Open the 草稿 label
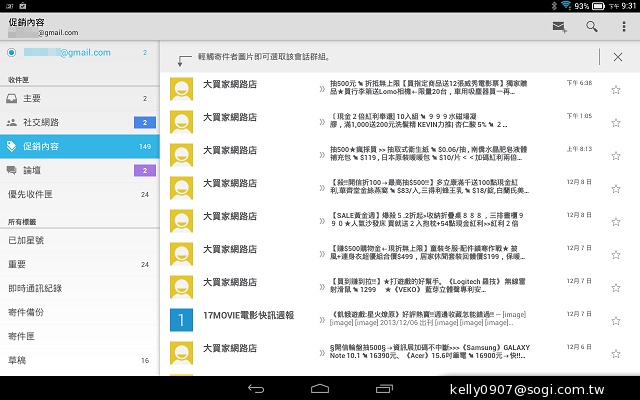The height and width of the screenshot is (400, 640). click(x=80, y=360)
